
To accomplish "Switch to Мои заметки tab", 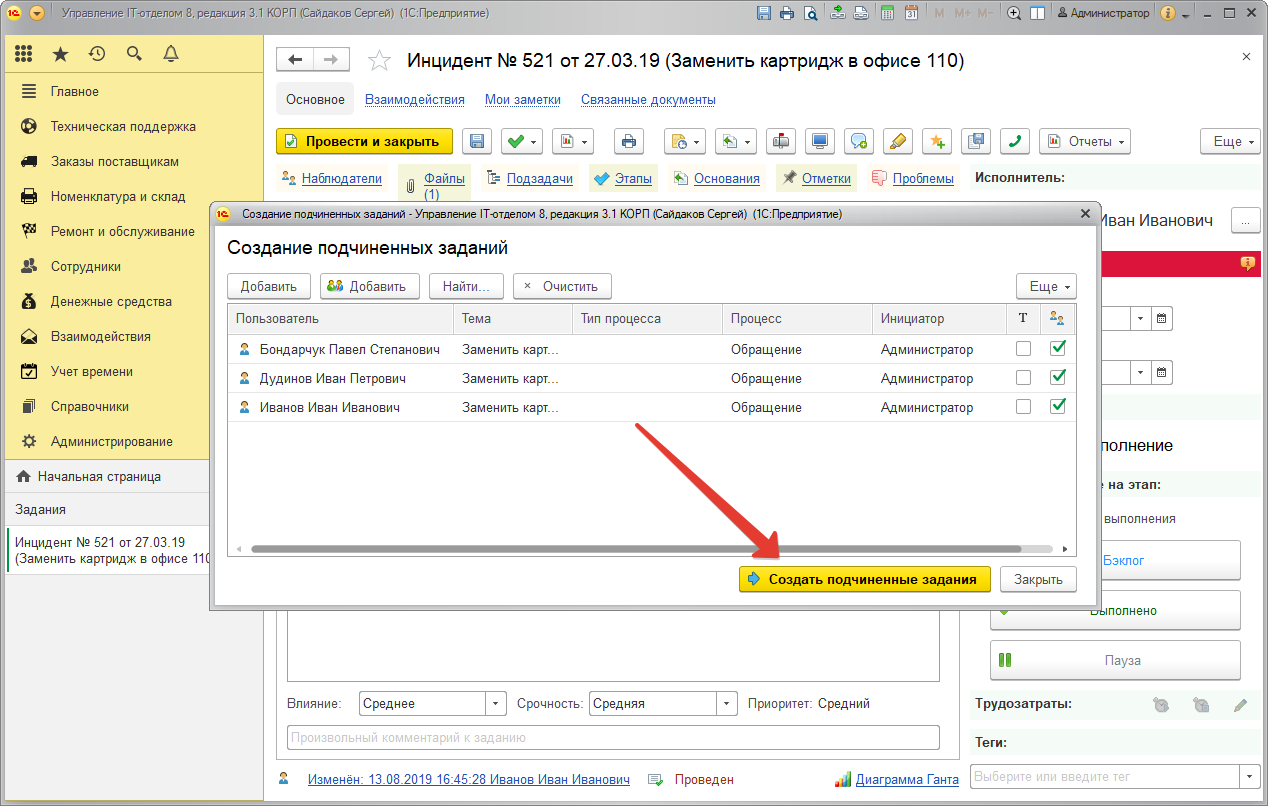I will tap(523, 99).
